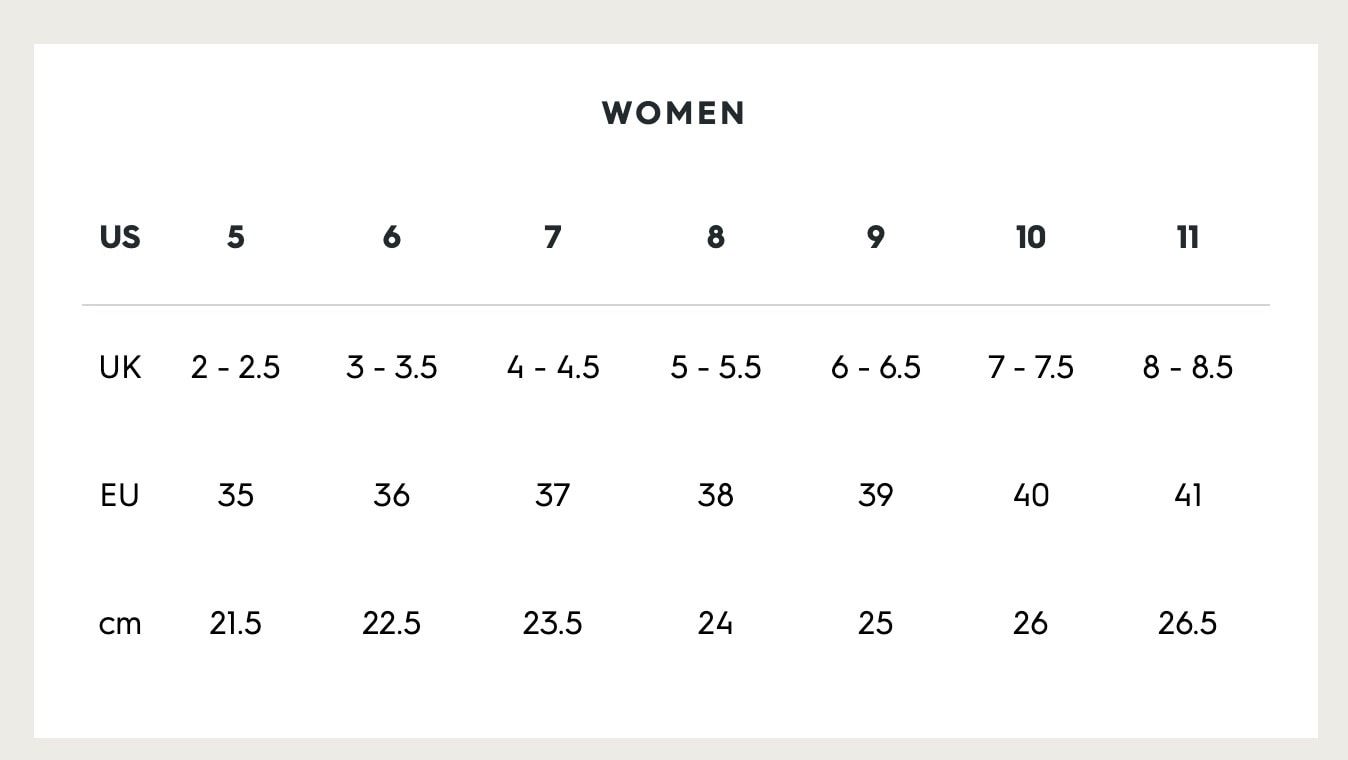Screen dimensions: 1348x760
Task: Choose US size 11 column header
Action: click(1187, 238)
